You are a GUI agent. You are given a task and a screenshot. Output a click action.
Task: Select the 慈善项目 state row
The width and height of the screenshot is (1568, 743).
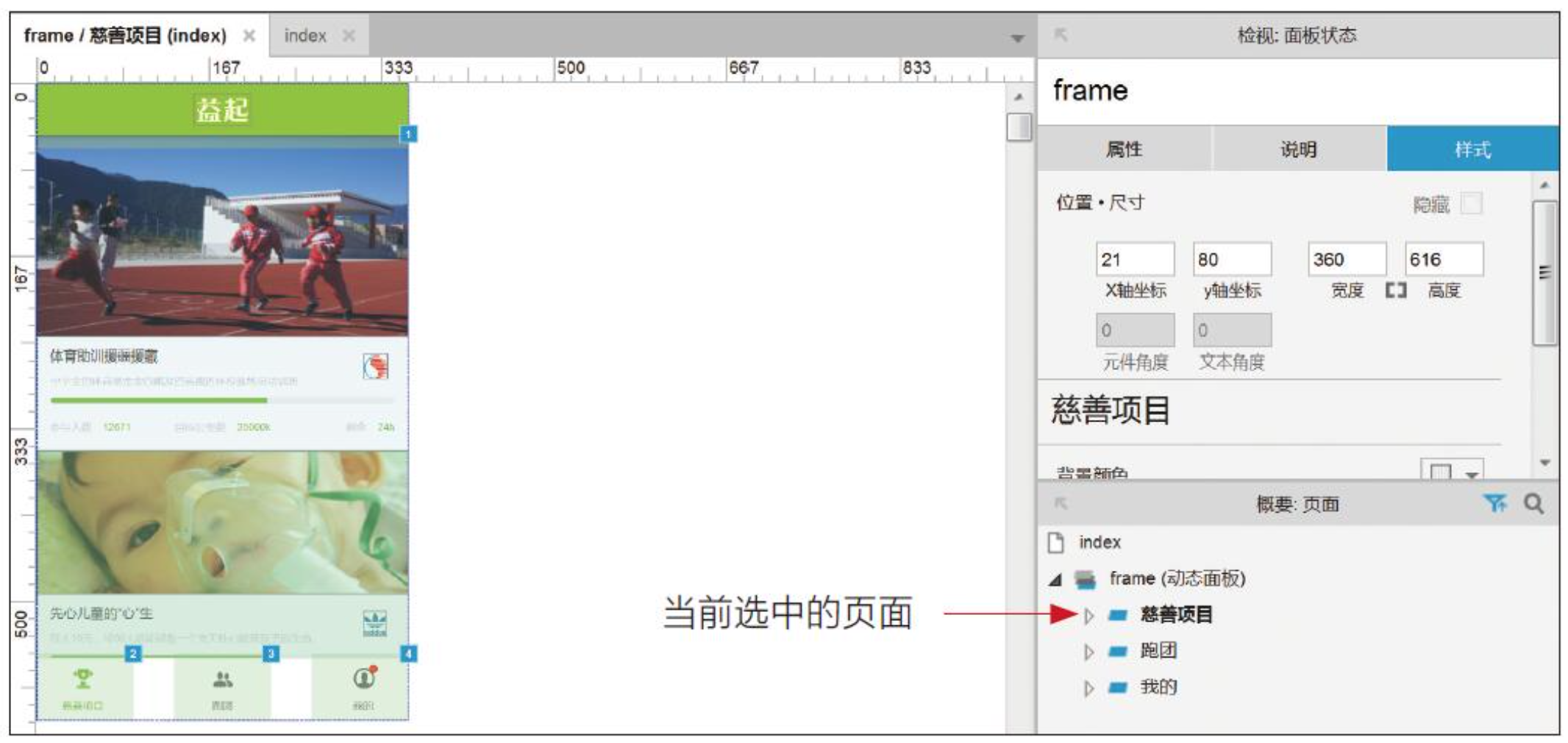(1176, 614)
